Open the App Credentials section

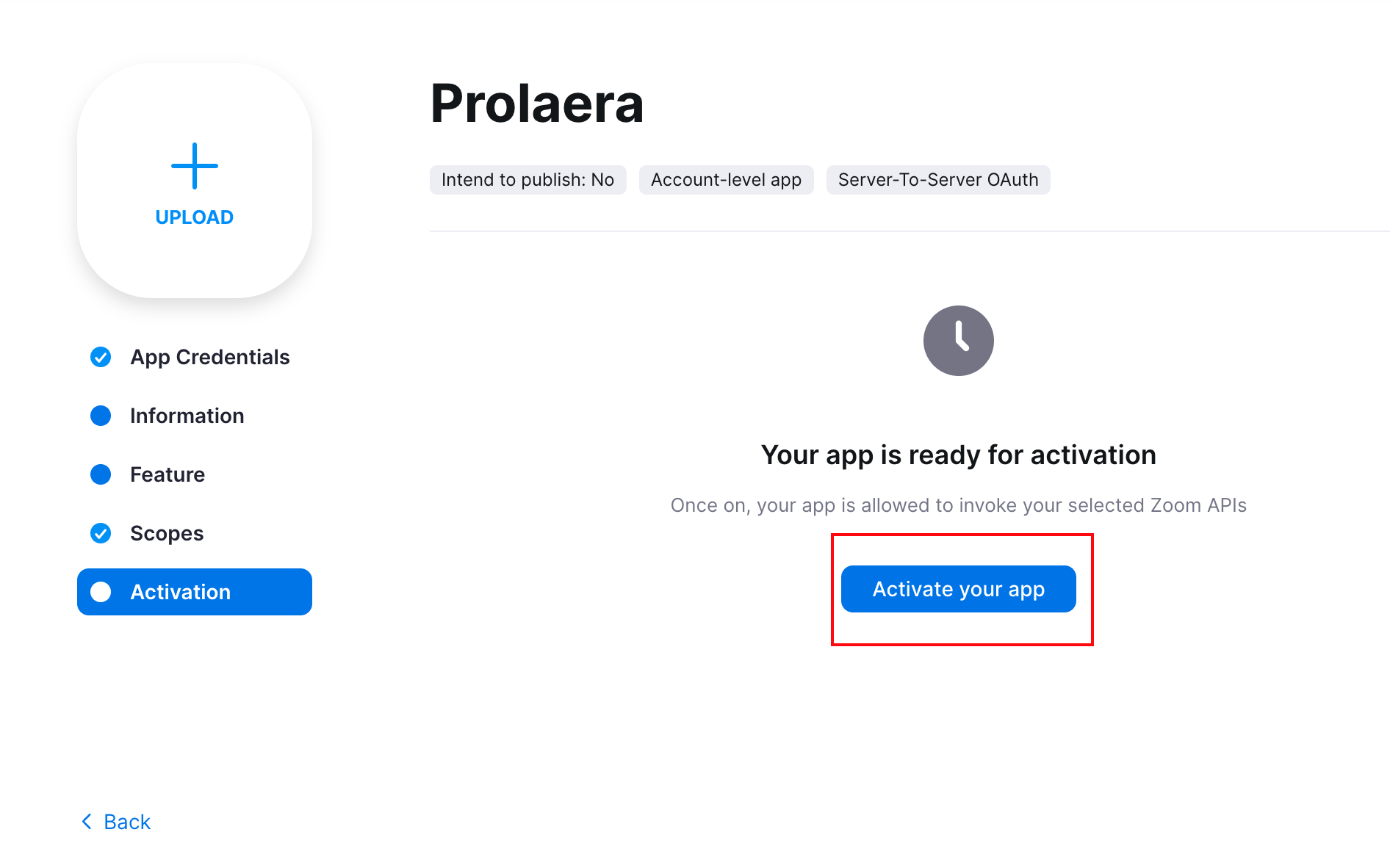pyautogui.click(x=209, y=357)
